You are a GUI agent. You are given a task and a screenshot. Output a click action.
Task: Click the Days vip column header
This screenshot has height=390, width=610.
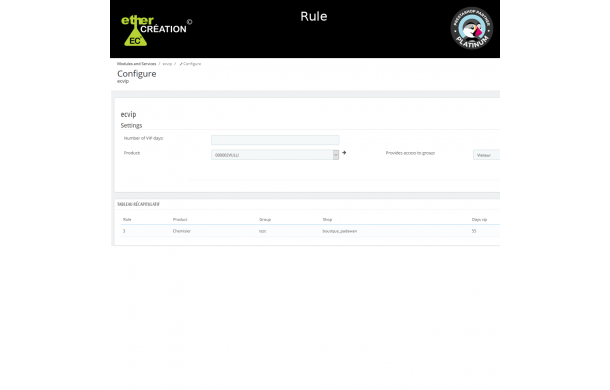pyautogui.click(x=479, y=220)
